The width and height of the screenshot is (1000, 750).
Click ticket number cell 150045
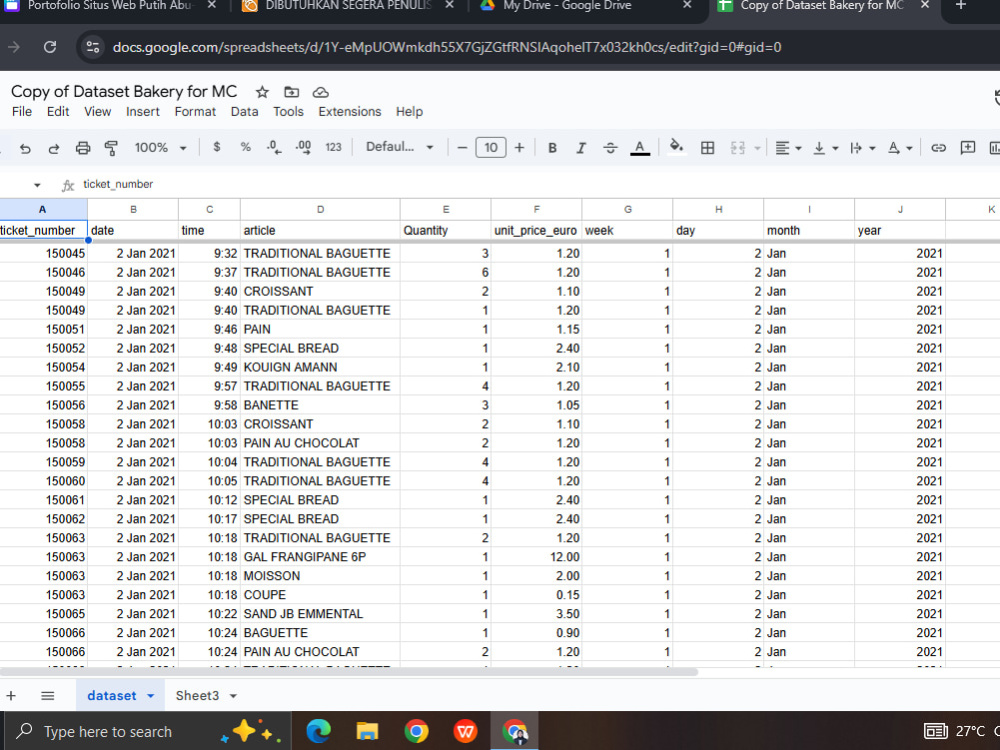43,253
